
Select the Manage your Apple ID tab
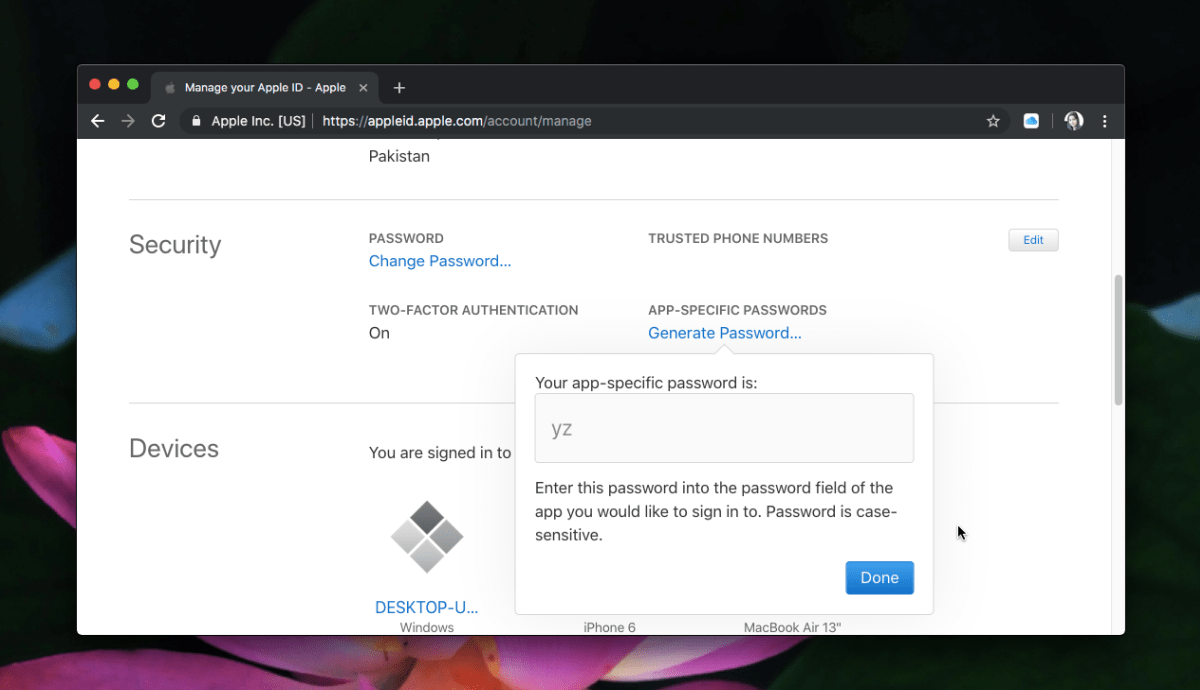click(265, 88)
